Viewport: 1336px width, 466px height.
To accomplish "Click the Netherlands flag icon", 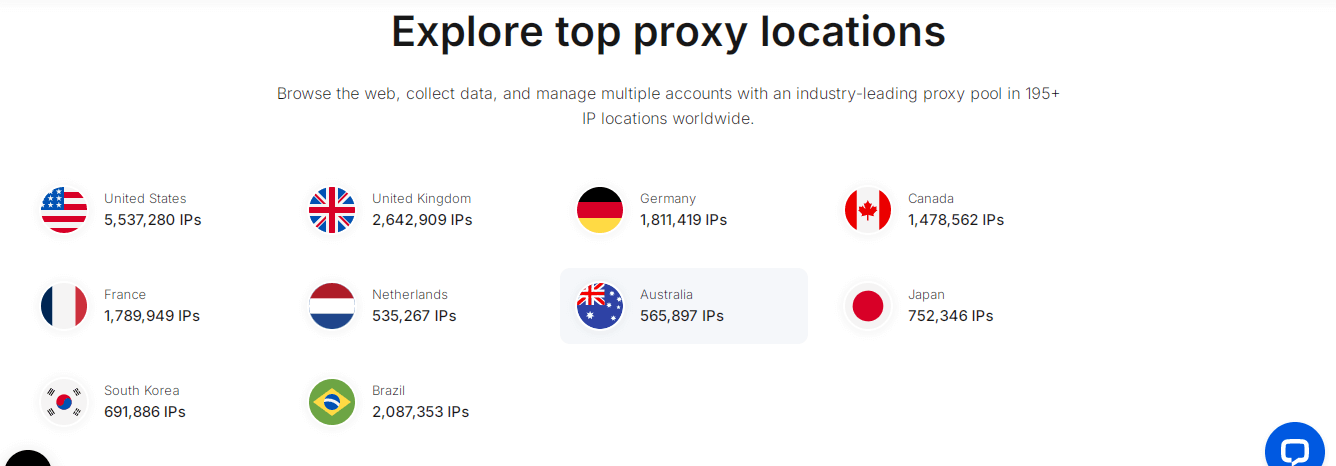I will (x=332, y=306).
